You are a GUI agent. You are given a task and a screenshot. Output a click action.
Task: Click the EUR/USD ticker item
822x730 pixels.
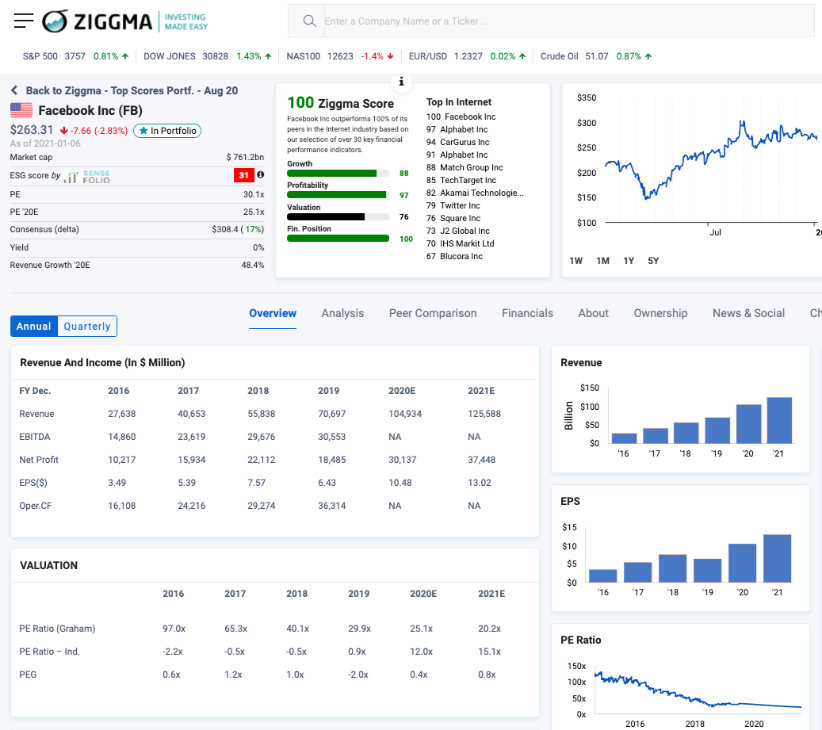tap(467, 56)
